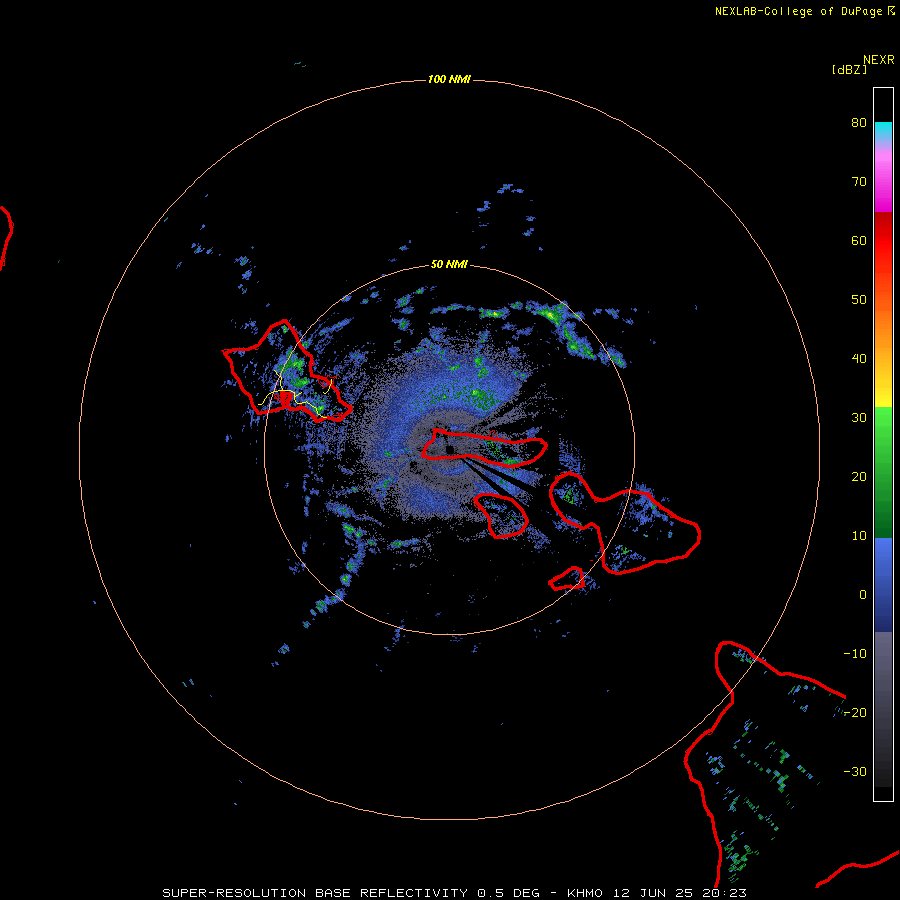Click the 50 NMI range ring label
Image resolution: width=900 pixels, height=900 pixels.
(449, 264)
